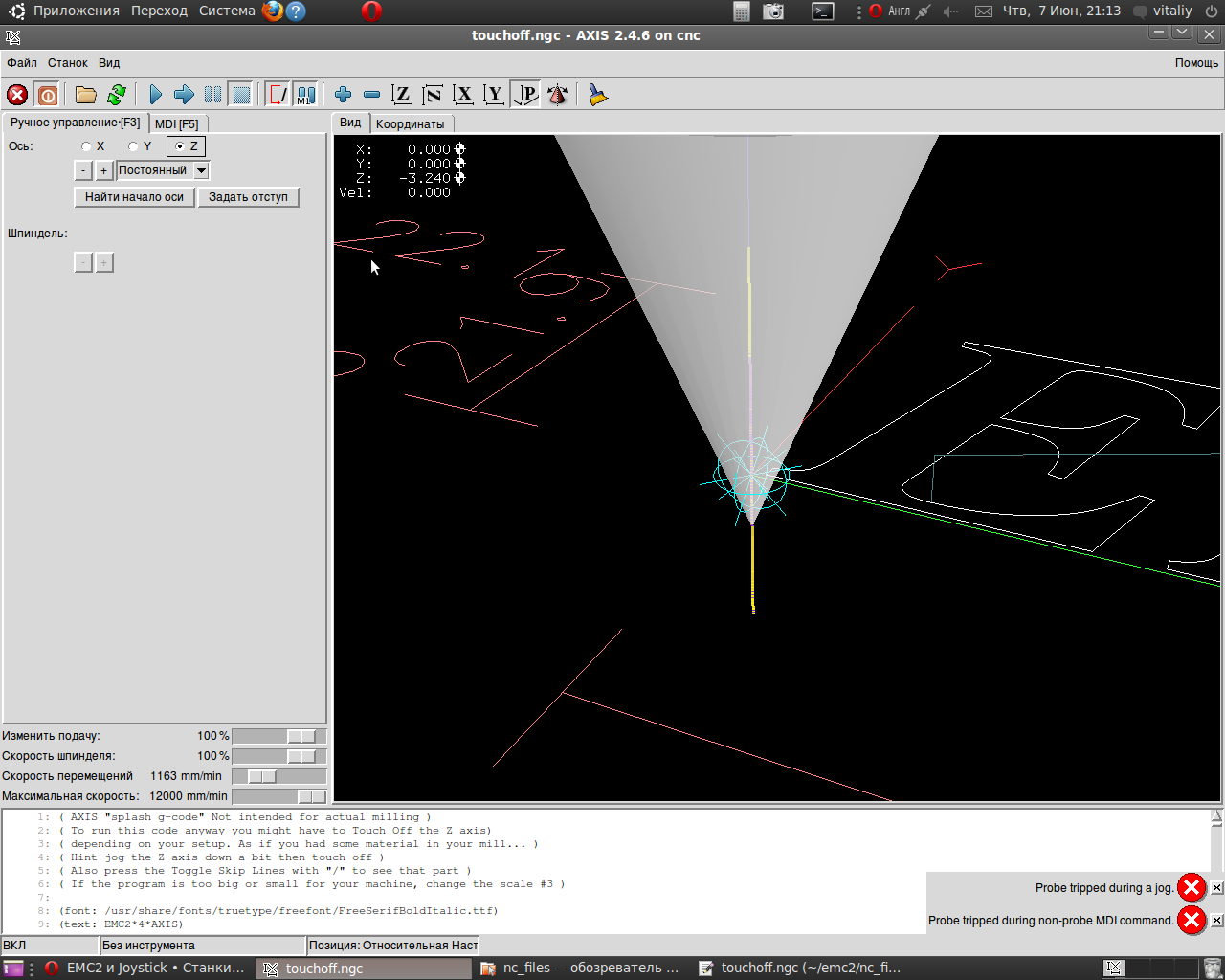Toggle the emergency stop button
Viewport: 1225px width, 980px height.
click(x=17, y=95)
